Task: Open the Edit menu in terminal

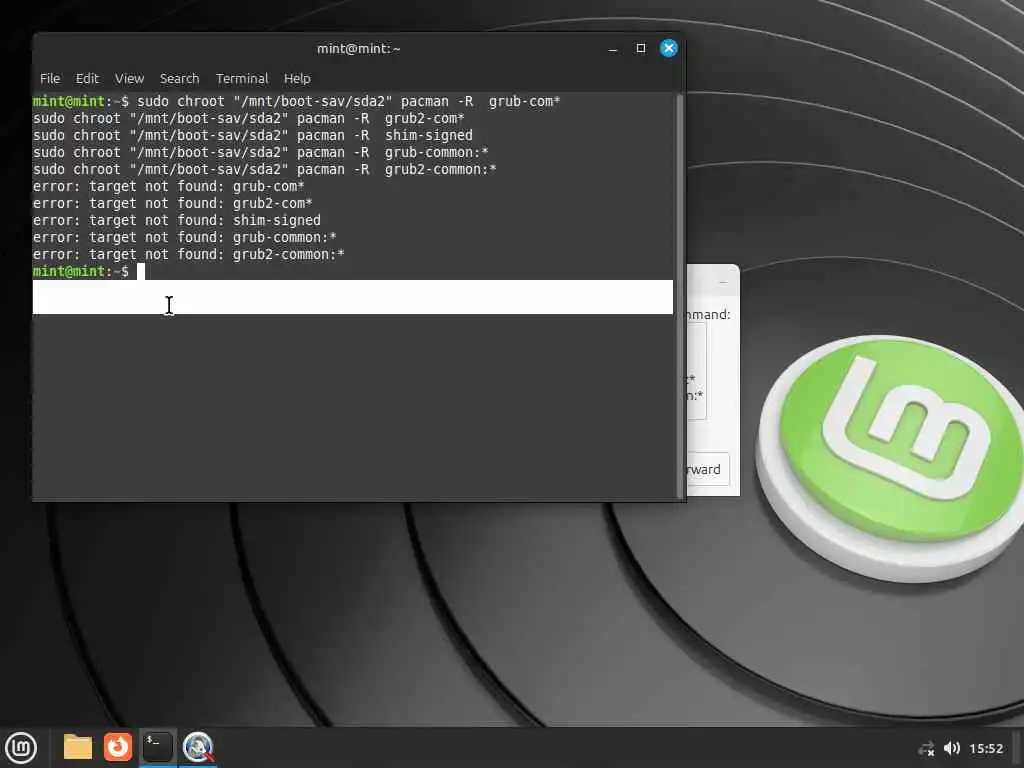Action: click(87, 78)
